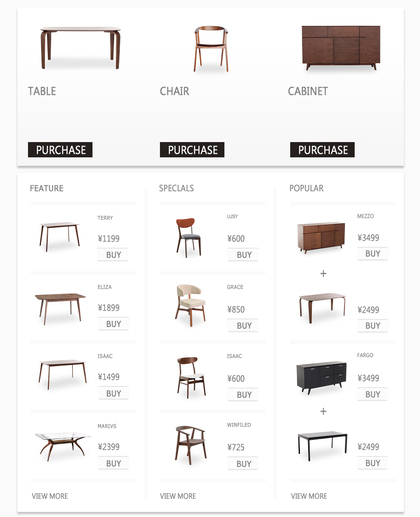The image size is (420, 517).
Task: Buy the Marivs glass table
Action: pos(113,463)
